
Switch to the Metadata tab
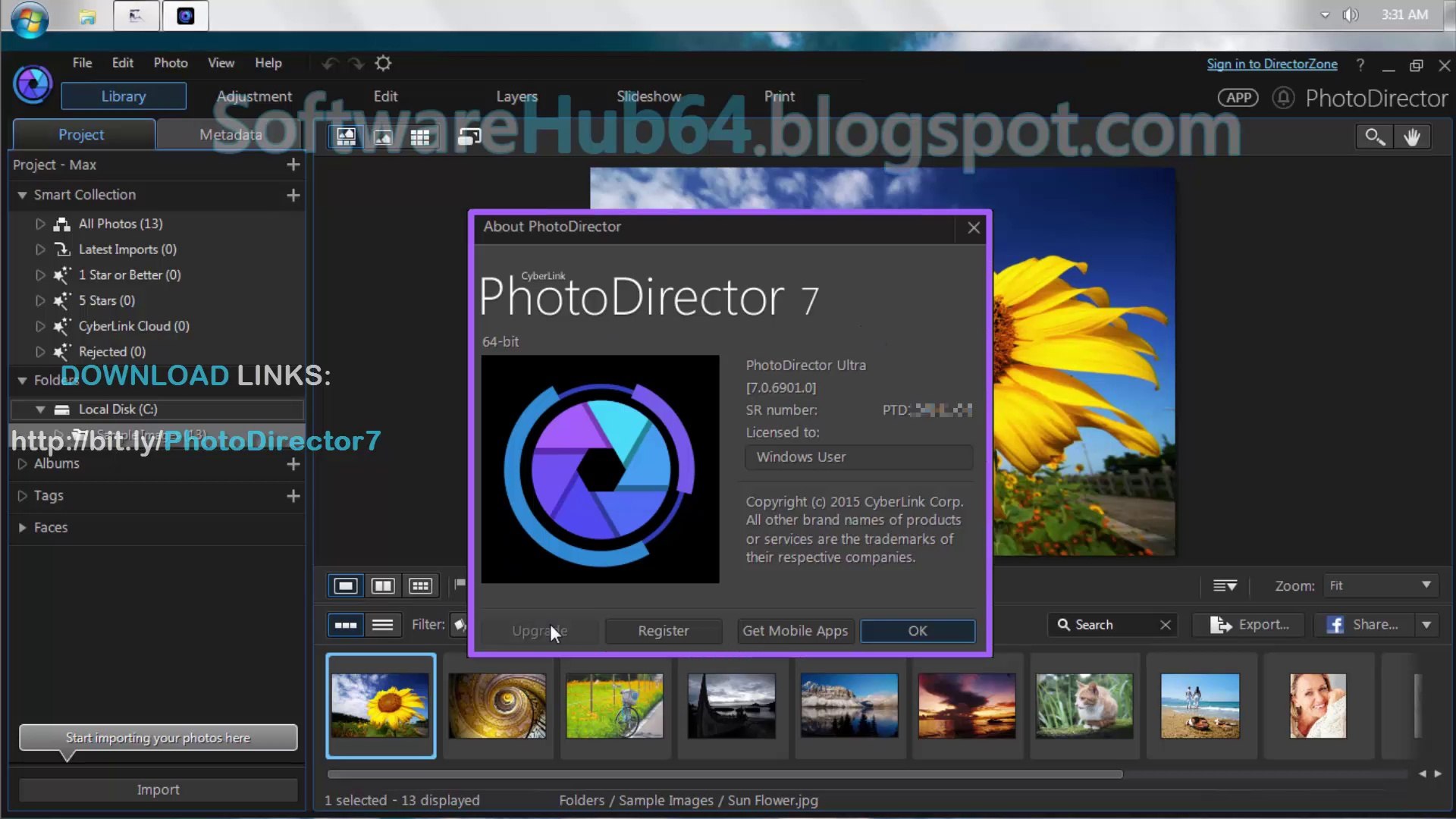231,134
